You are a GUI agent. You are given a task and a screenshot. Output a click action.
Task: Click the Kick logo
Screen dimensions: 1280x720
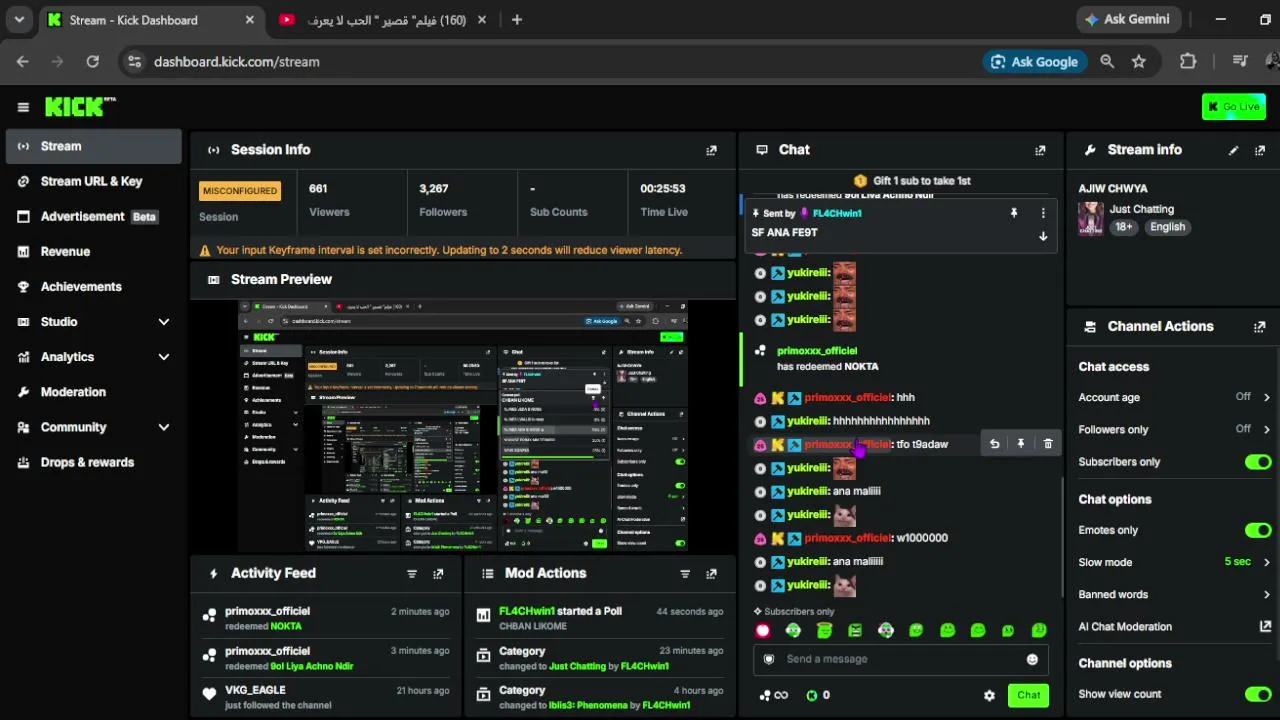tap(80, 107)
